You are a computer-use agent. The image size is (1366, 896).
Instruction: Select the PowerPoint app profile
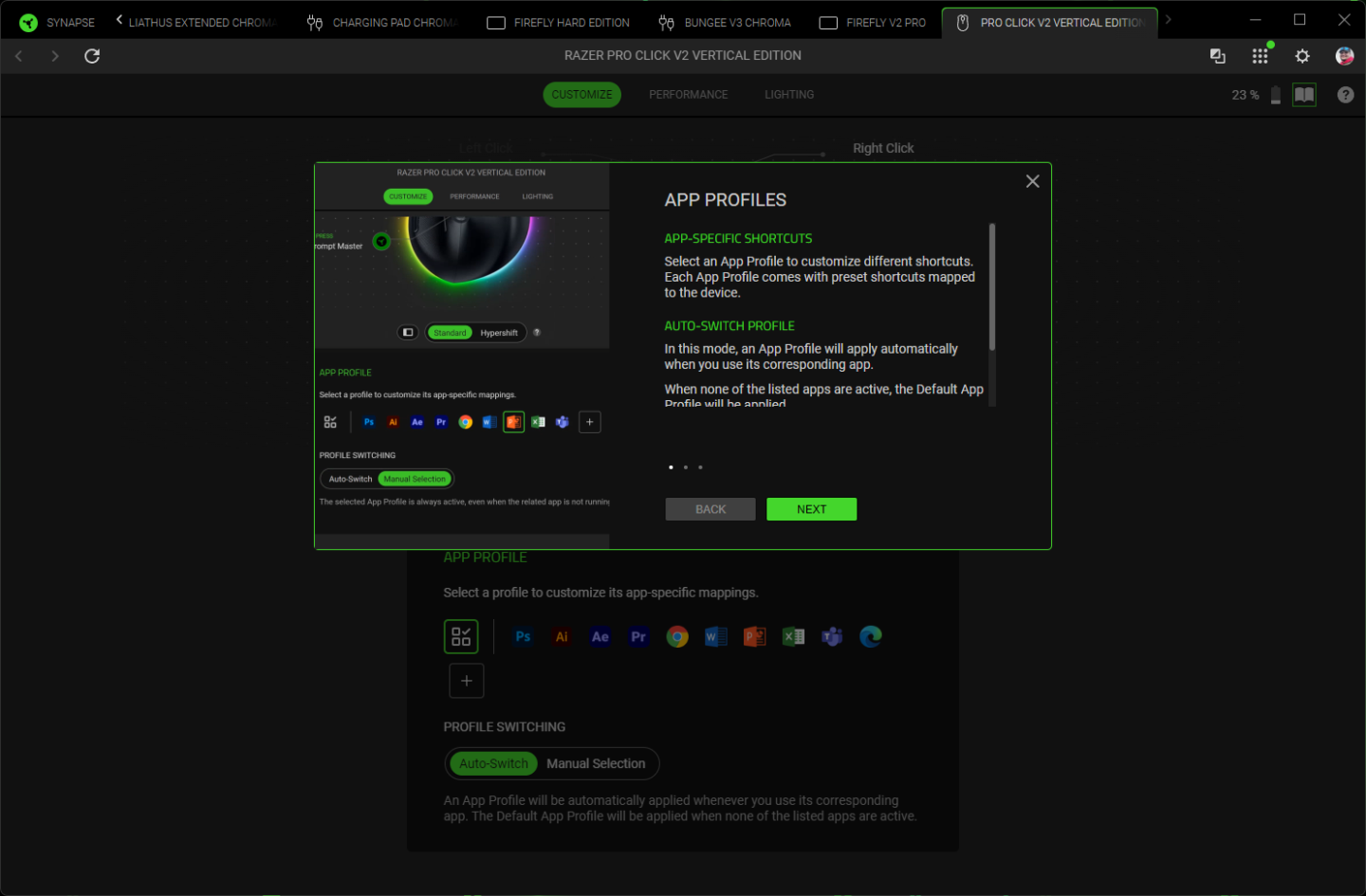(755, 637)
